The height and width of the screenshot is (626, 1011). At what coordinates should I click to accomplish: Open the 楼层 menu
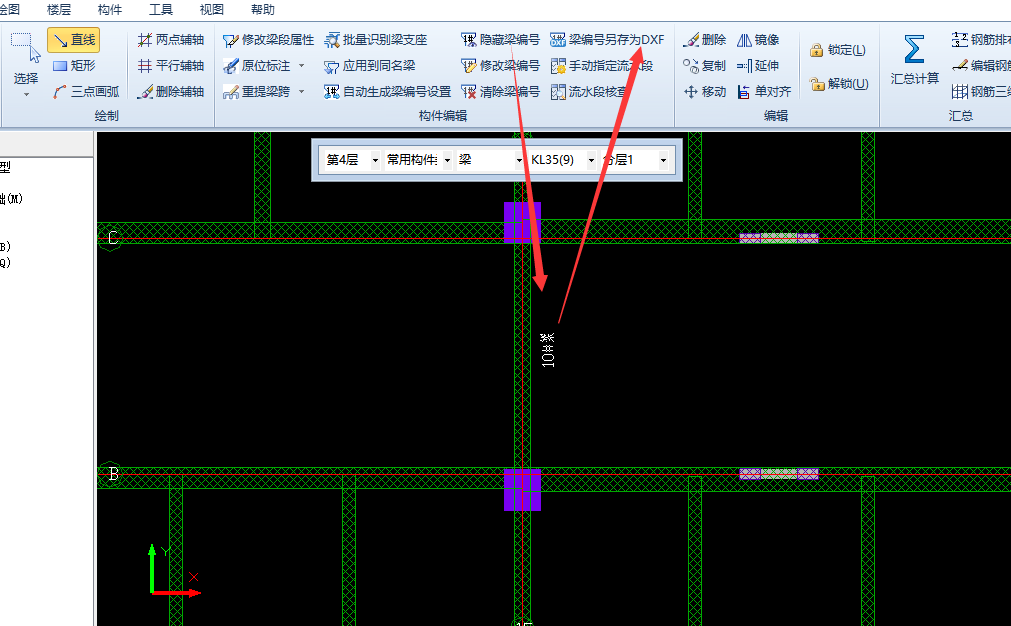coord(59,10)
